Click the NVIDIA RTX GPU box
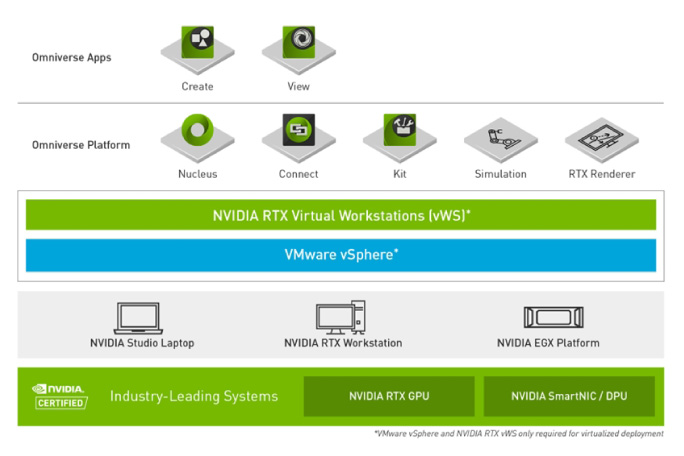This screenshot has height=456, width=684. pyautogui.click(x=389, y=396)
